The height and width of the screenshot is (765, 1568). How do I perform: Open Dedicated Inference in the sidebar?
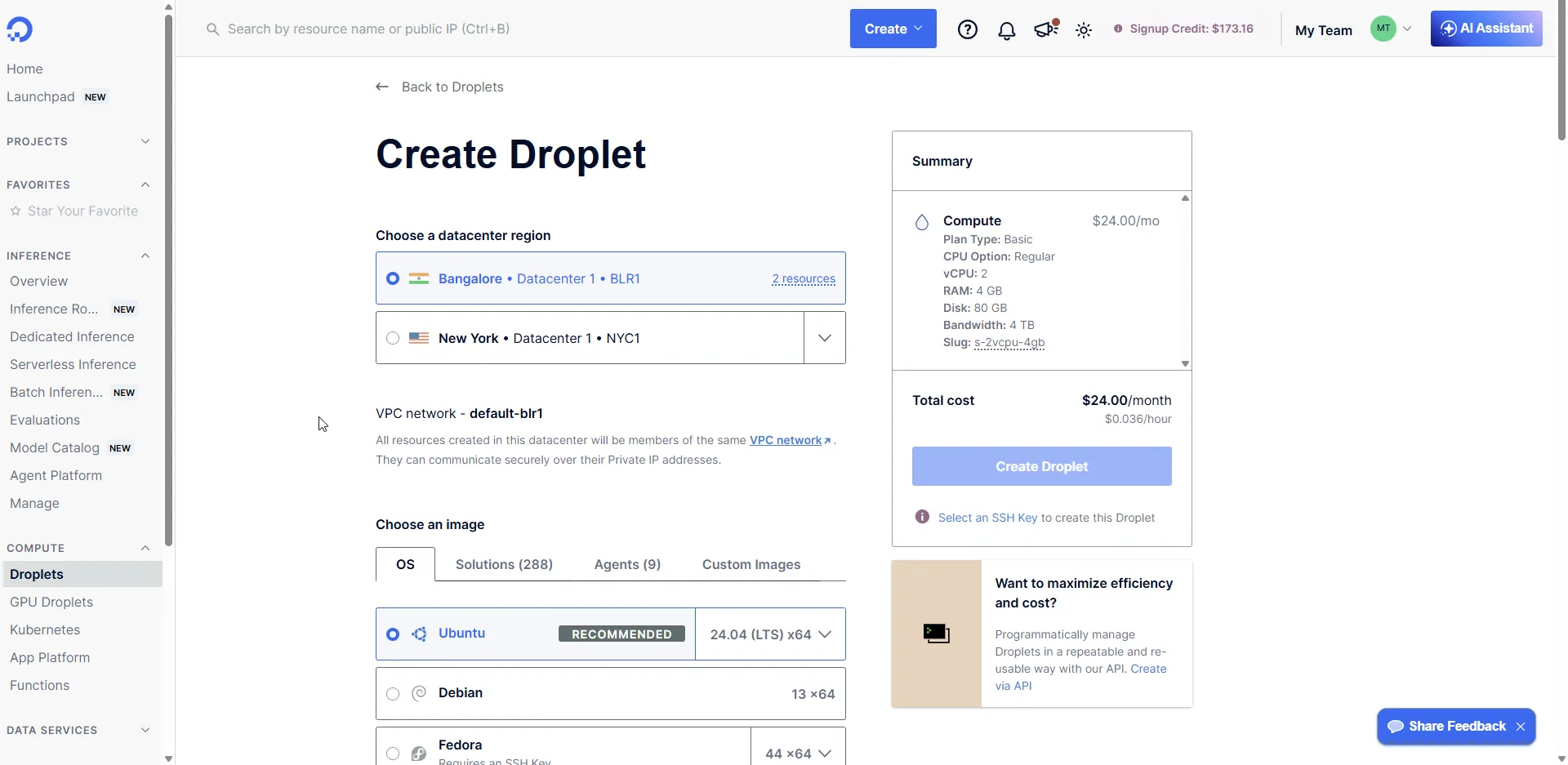point(72,336)
